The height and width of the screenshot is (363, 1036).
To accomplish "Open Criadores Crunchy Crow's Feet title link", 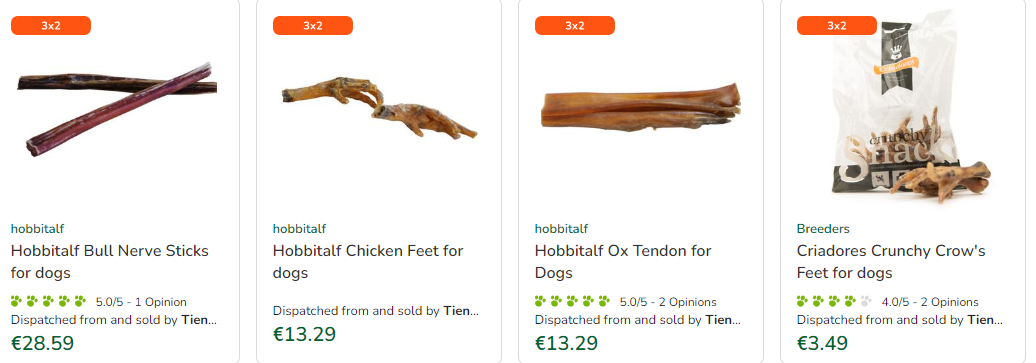I will [891, 262].
